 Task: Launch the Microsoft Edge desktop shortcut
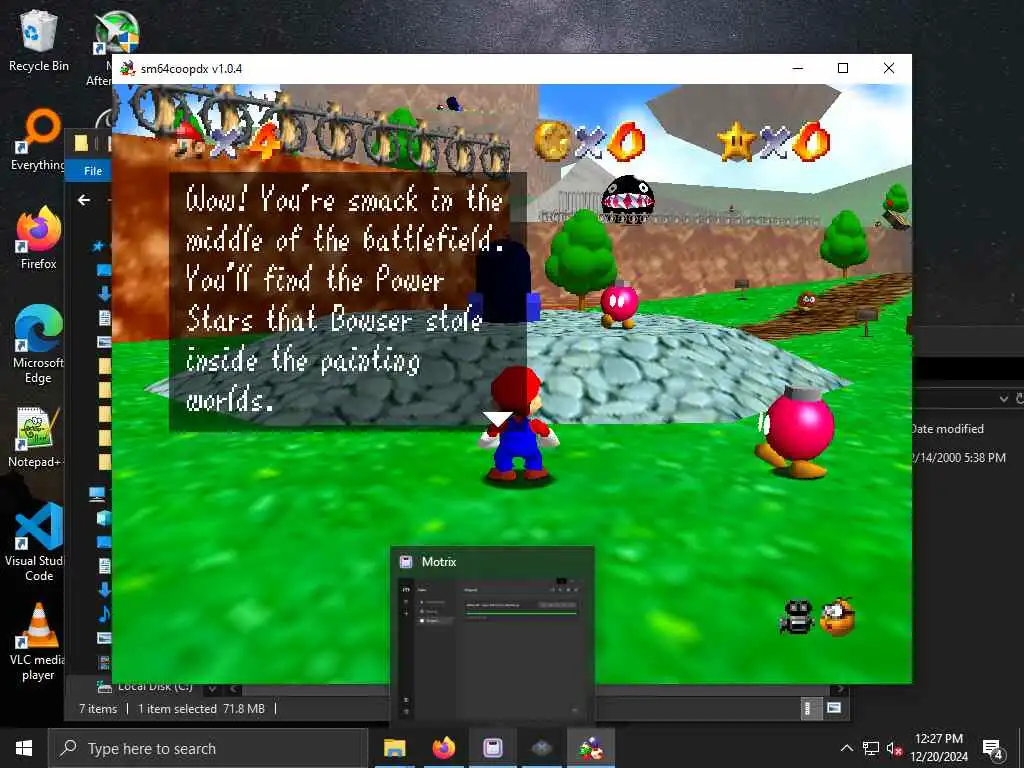pos(38,344)
